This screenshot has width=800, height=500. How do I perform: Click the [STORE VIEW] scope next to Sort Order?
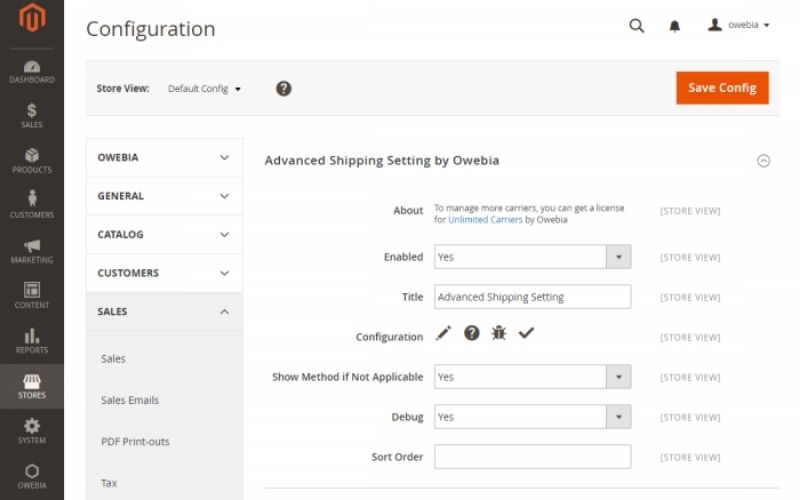690,458
